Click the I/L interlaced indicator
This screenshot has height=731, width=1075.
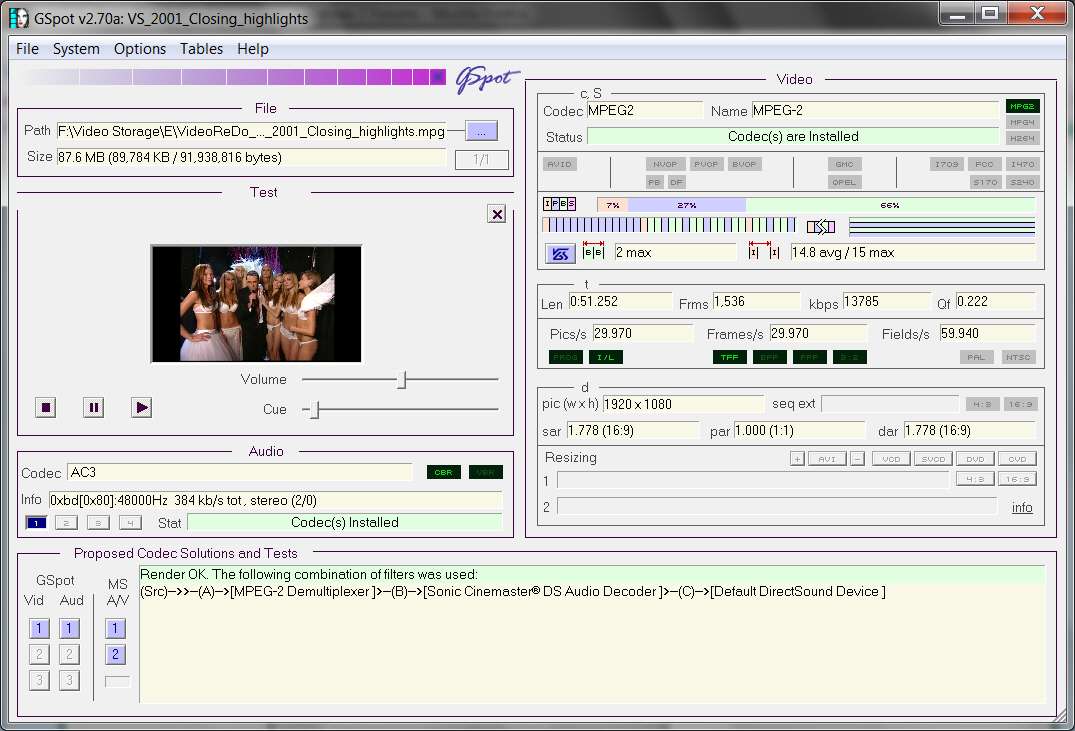coord(606,357)
